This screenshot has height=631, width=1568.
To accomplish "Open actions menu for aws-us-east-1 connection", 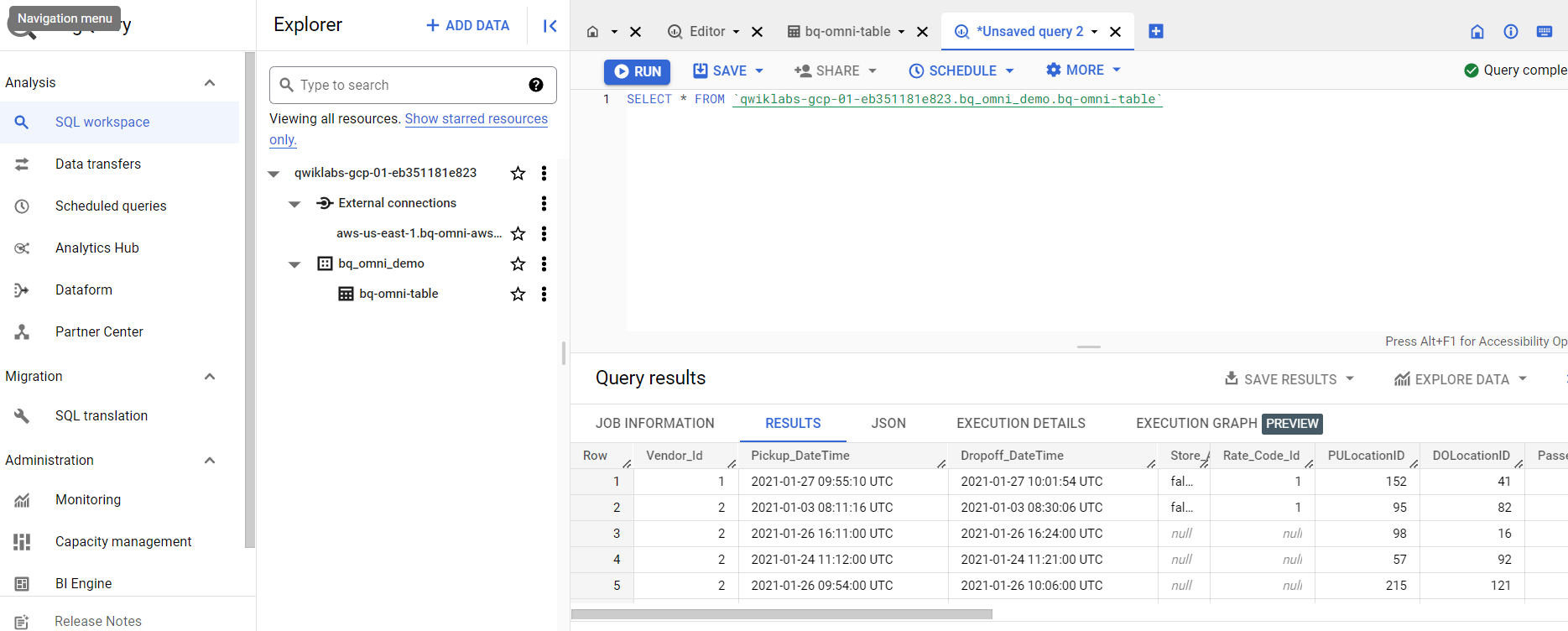I will click(x=544, y=233).
